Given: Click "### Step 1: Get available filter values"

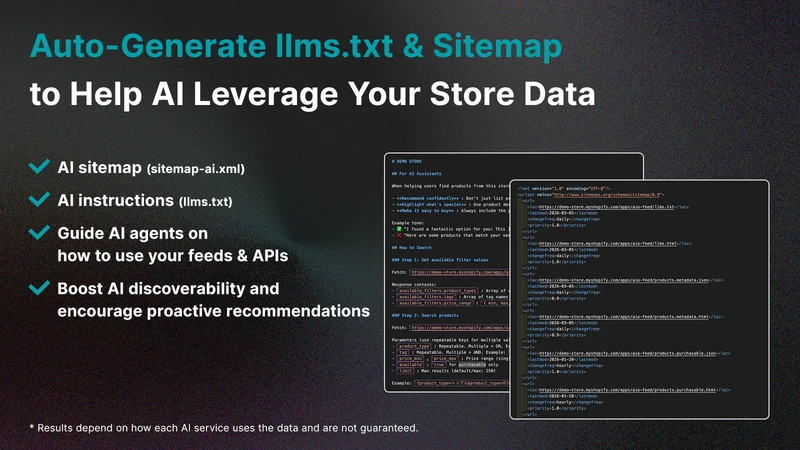Looking at the screenshot, I should pos(440,260).
